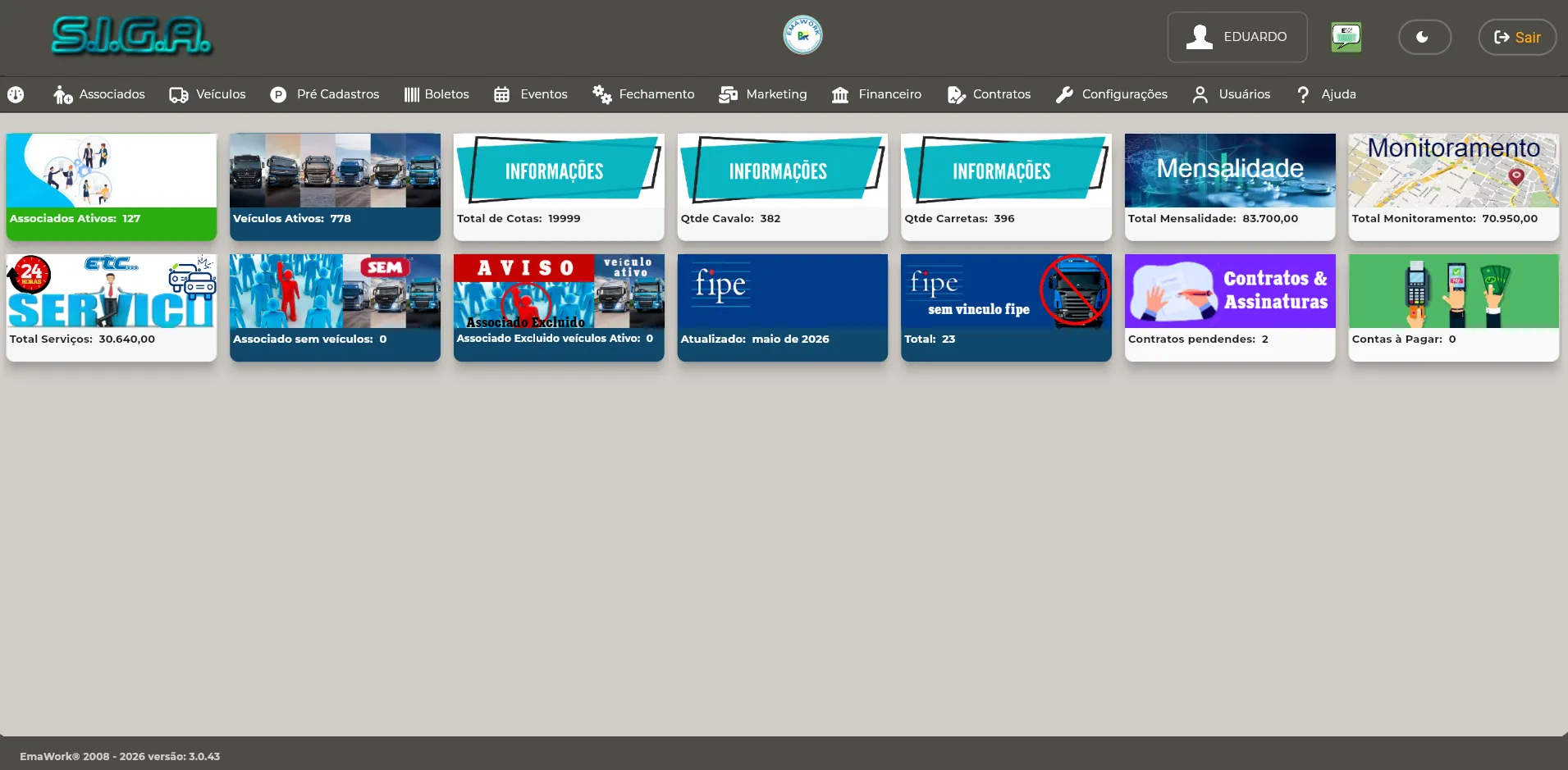Open the Monitoramento map card image
This screenshot has width=1568, height=770.
pyautogui.click(x=1454, y=171)
